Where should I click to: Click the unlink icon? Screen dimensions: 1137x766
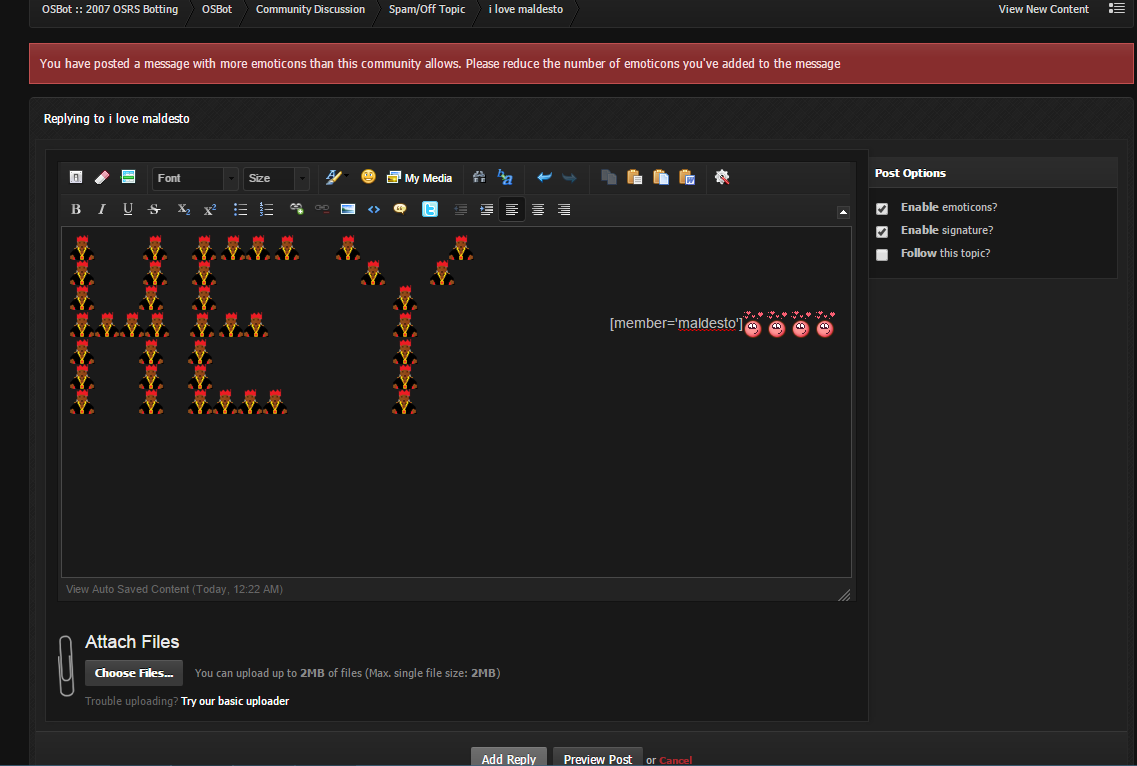pos(322,210)
